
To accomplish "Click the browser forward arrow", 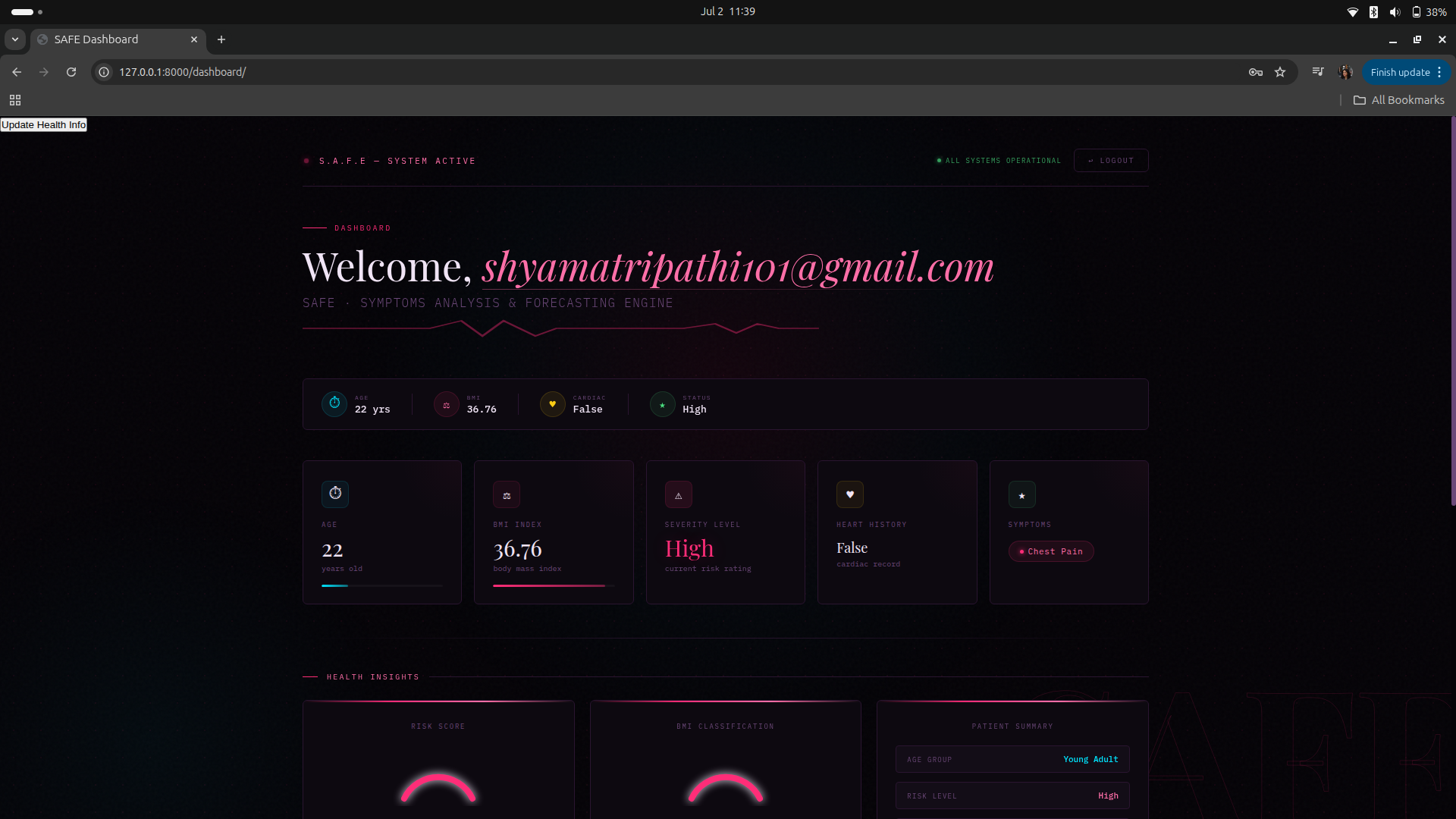I will coord(44,72).
